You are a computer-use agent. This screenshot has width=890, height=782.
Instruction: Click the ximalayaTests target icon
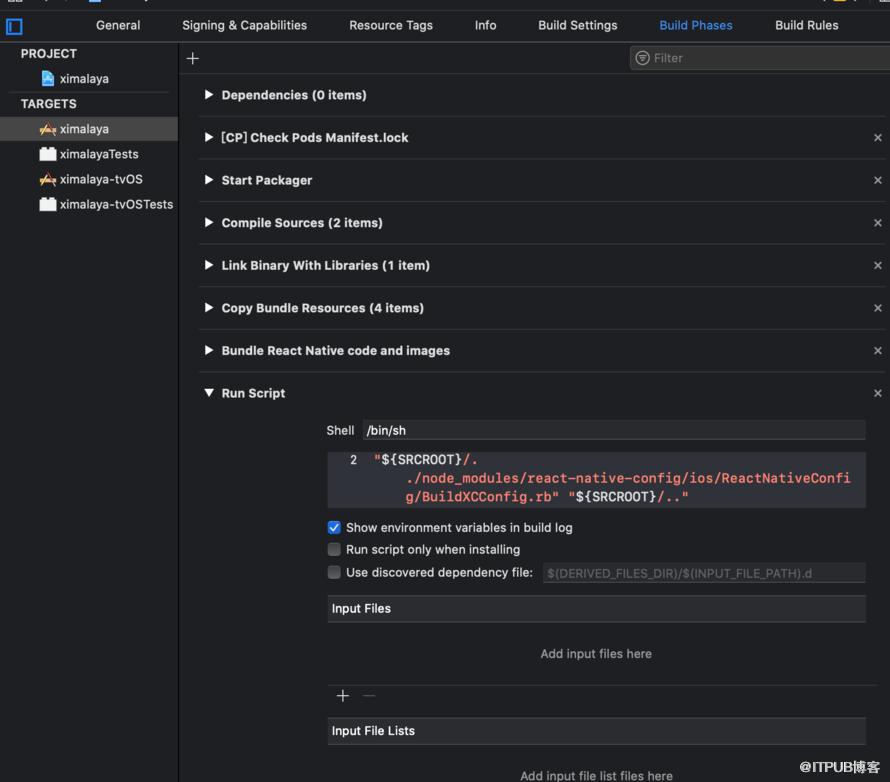pyautogui.click(x=48, y=154)
